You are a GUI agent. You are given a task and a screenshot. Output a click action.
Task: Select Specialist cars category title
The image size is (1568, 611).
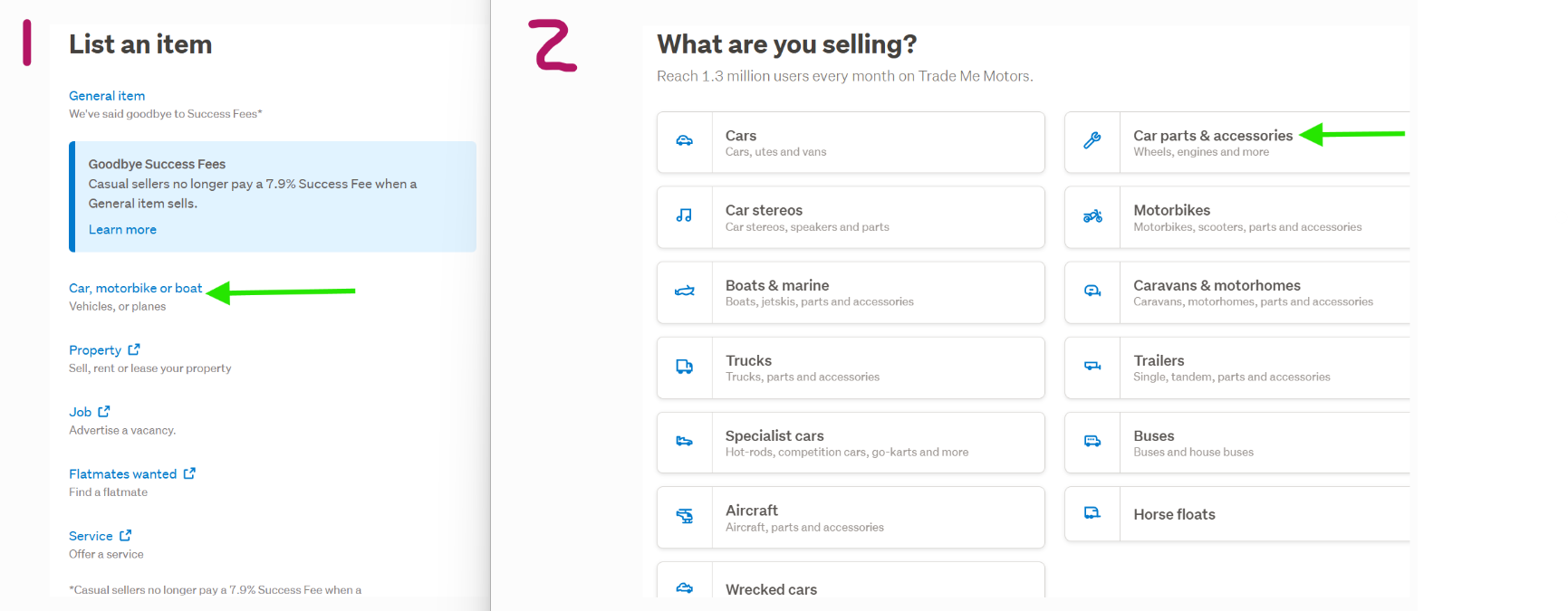pos(774,435)
